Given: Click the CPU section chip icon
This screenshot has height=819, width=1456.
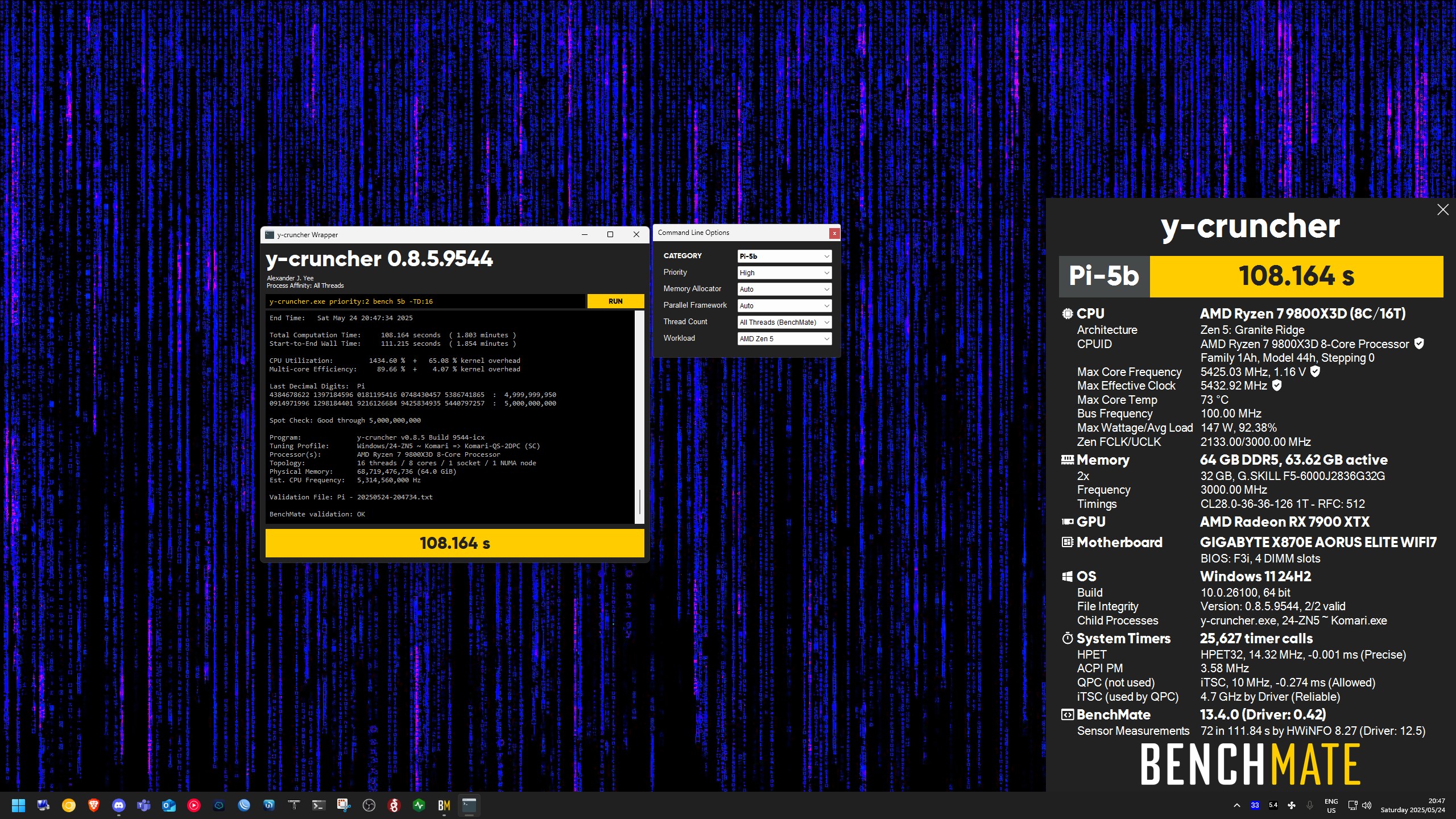Looking at the screenshot, I should (x=1067, y=313).
